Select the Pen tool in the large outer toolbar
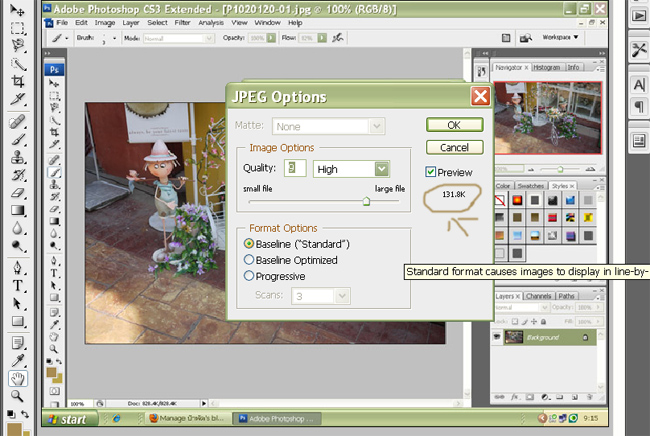This screenshot has height=436, width=650. (17, 267)
